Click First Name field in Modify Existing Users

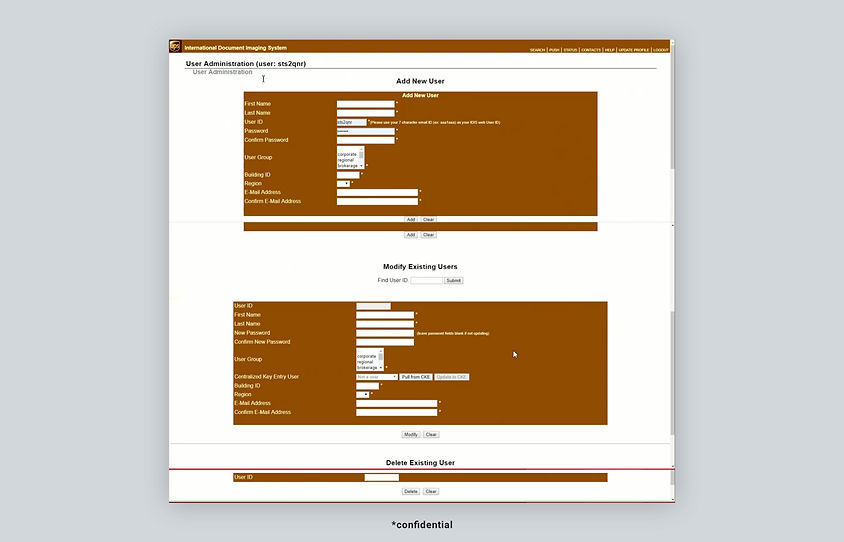385,315
